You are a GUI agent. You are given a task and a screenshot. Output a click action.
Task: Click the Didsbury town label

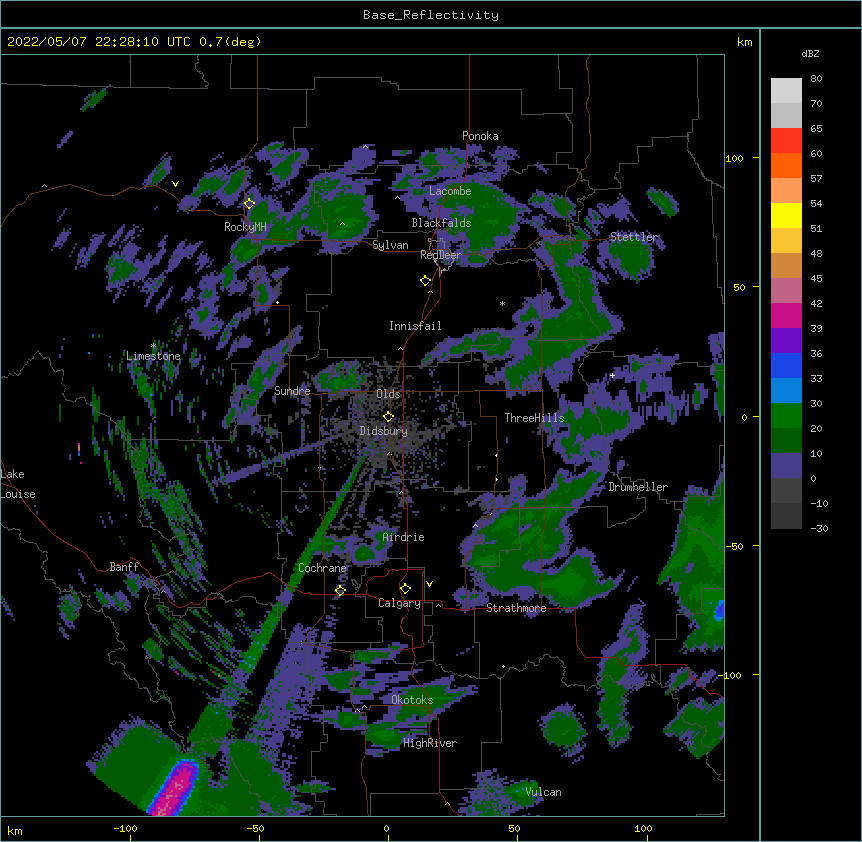383,431
